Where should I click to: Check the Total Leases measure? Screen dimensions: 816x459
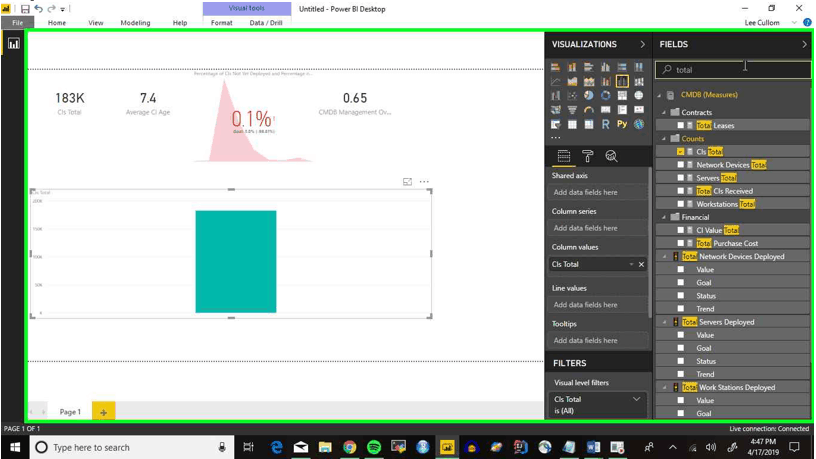pyautogui.click(x=680, y=125)
